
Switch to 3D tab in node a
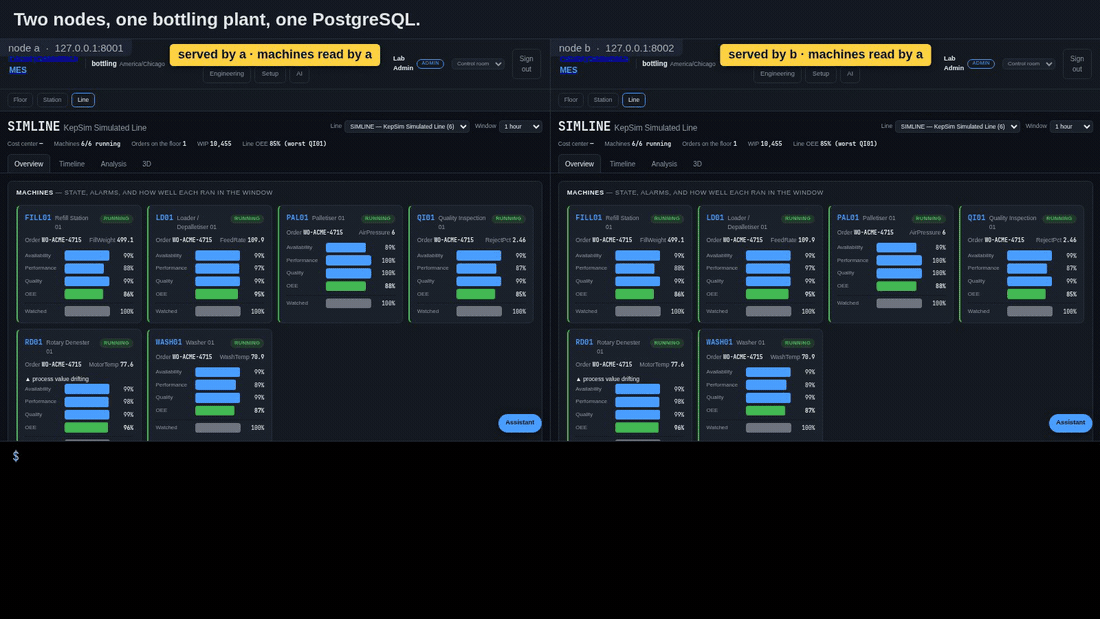coord(147,164)
